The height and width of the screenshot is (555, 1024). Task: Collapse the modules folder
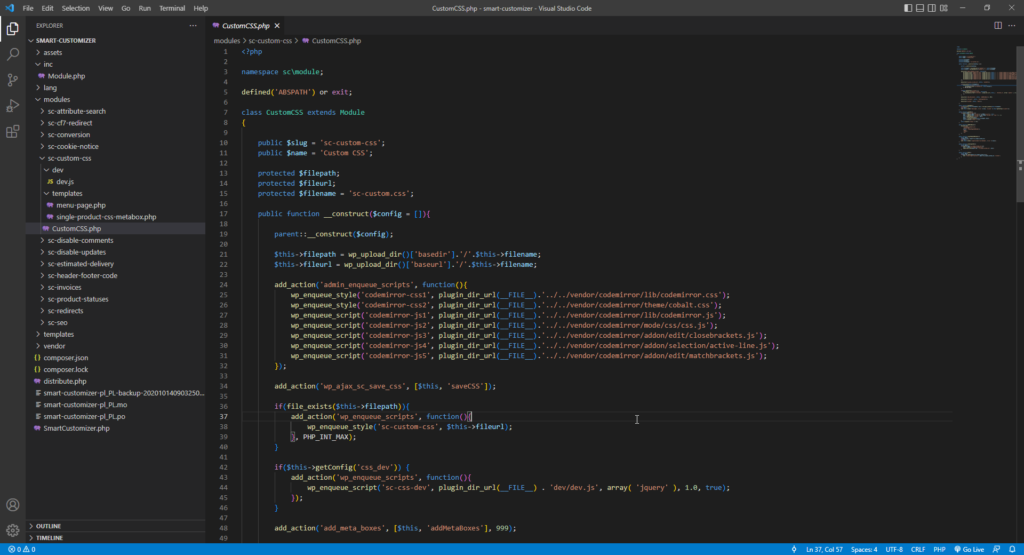(x=56, y=99)
